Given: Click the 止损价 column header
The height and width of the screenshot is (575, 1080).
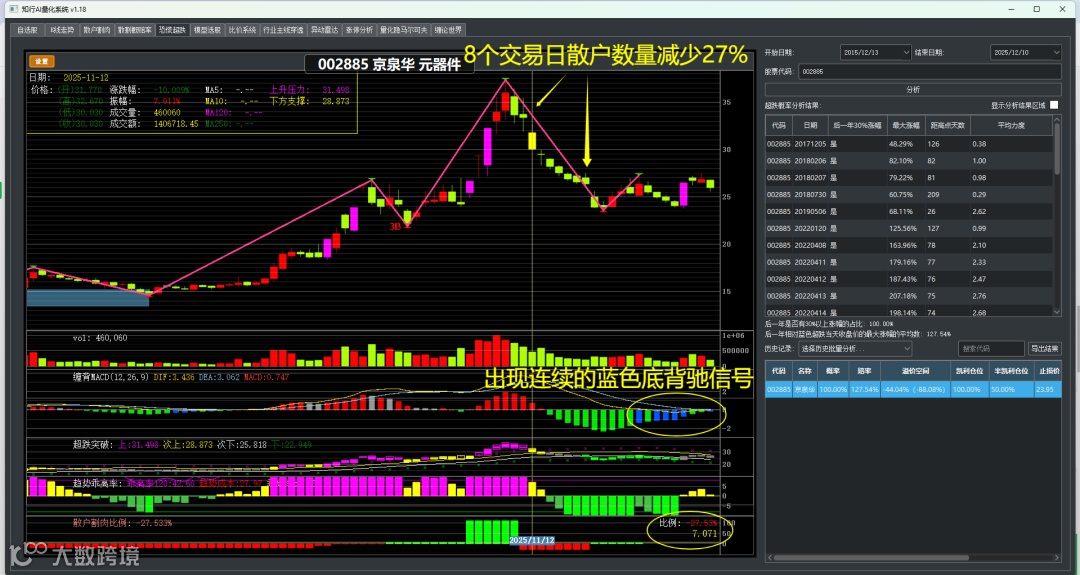Looking at the screenshot, I should click(x=1048, y=370).
